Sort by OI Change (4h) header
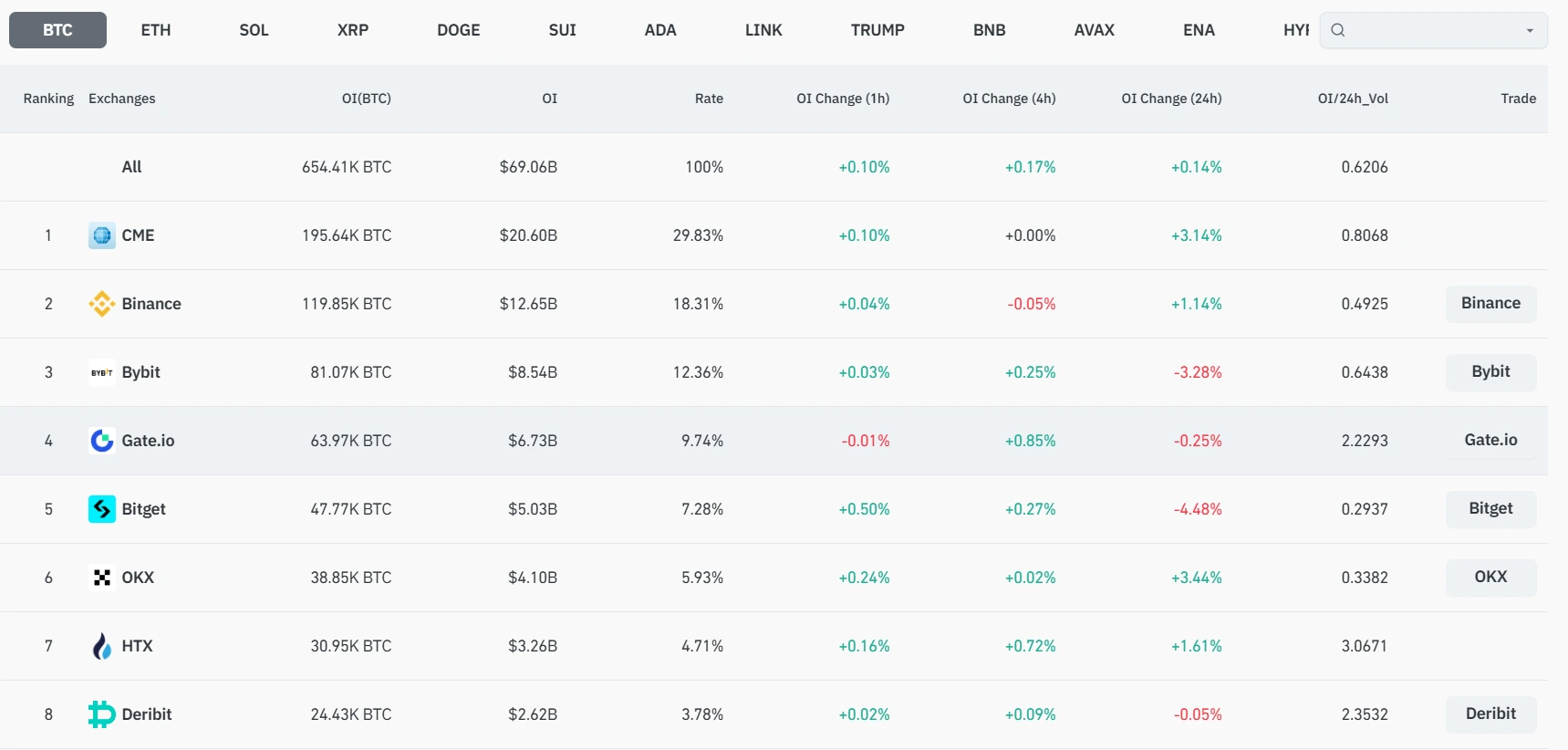This screenshot has height=750, width=1568. [x=1009, y=99]
